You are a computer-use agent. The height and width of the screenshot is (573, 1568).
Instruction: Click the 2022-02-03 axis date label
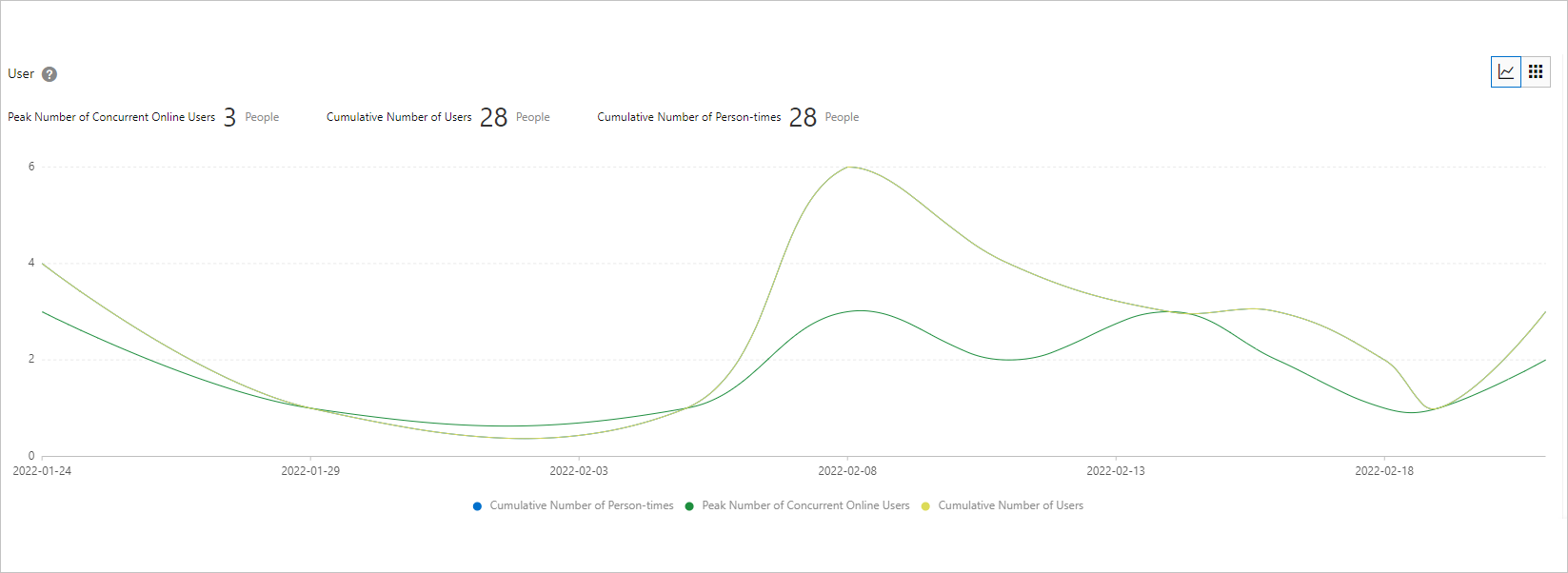(x=579, y=471)
